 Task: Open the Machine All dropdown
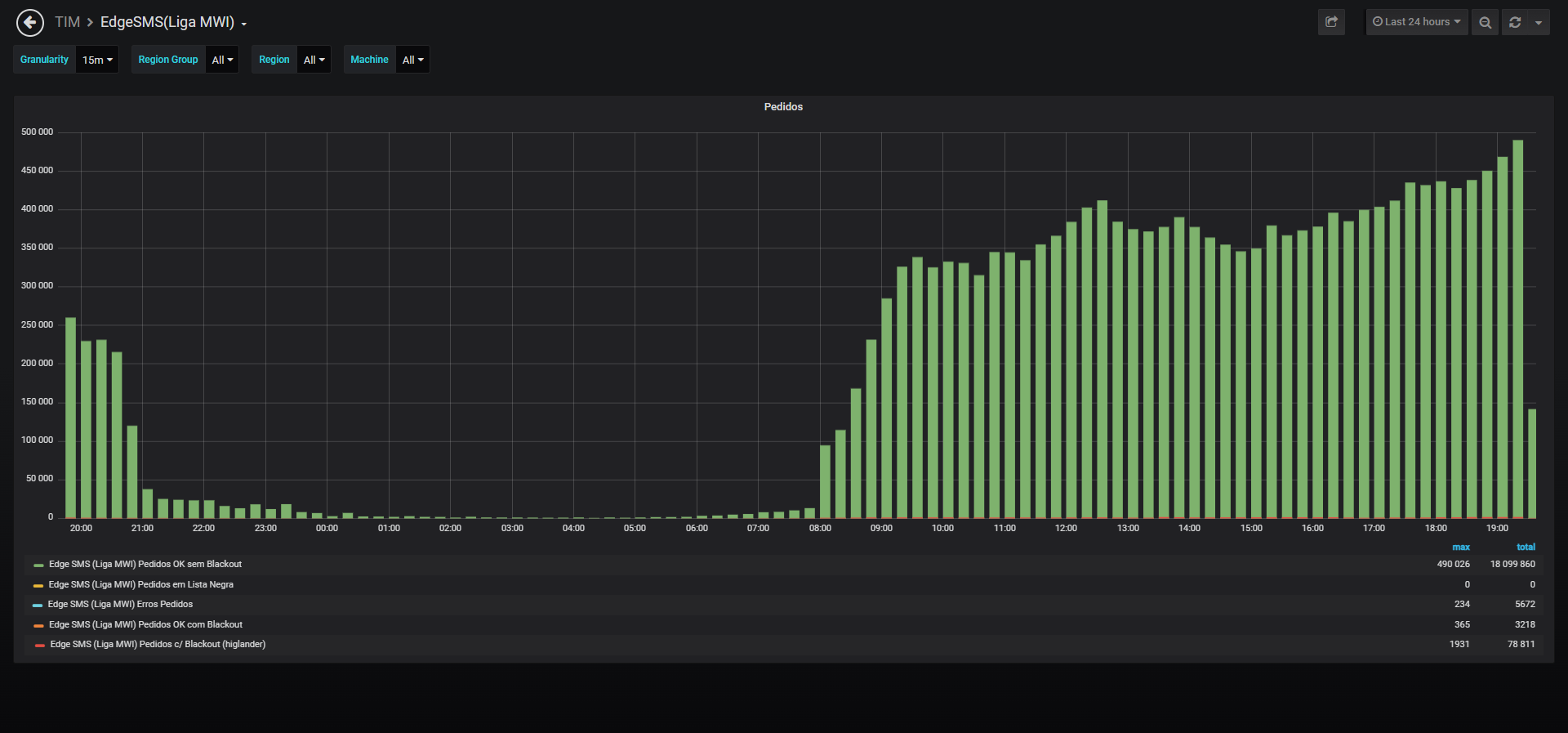[x=412, y=60]
